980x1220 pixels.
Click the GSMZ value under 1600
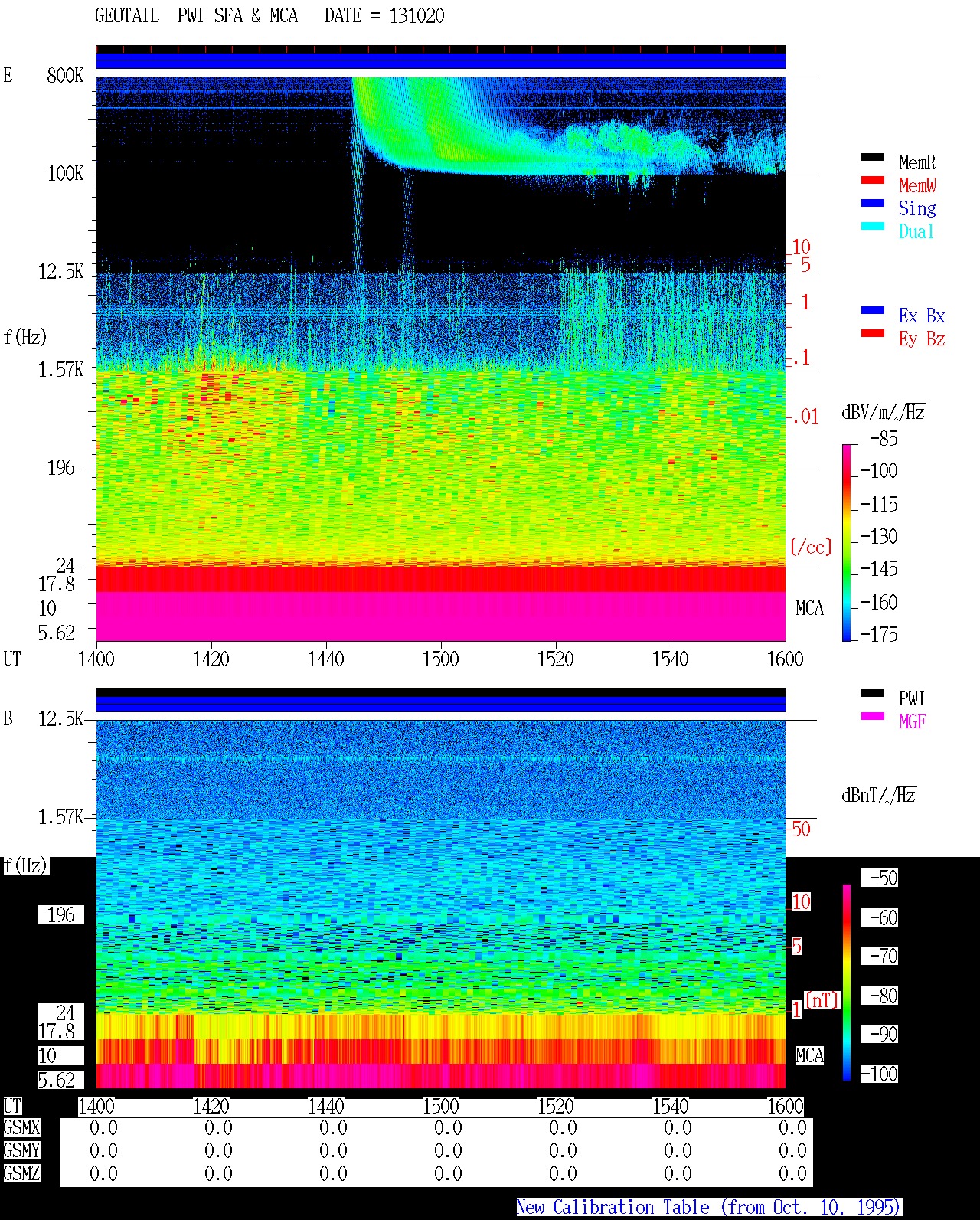tap(792, 1173)
